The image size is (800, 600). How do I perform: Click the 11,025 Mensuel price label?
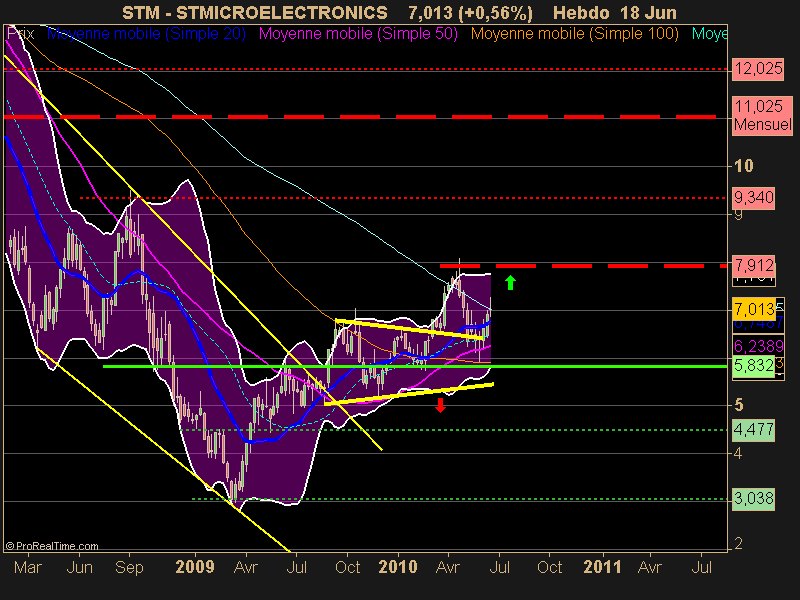(762, 115)
